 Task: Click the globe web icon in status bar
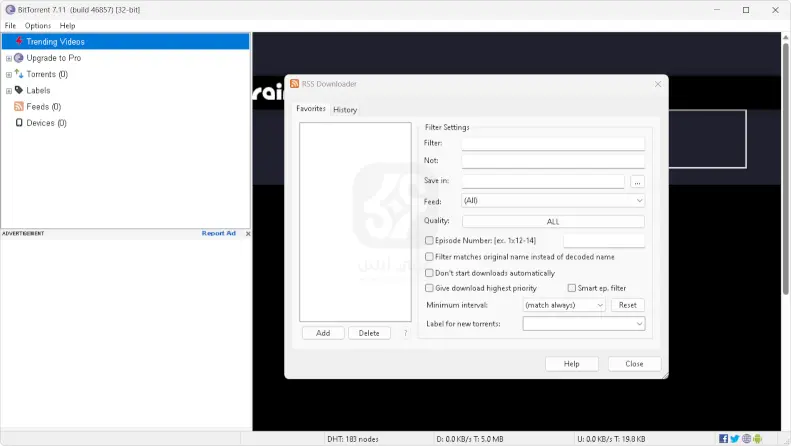pos(747,438)
